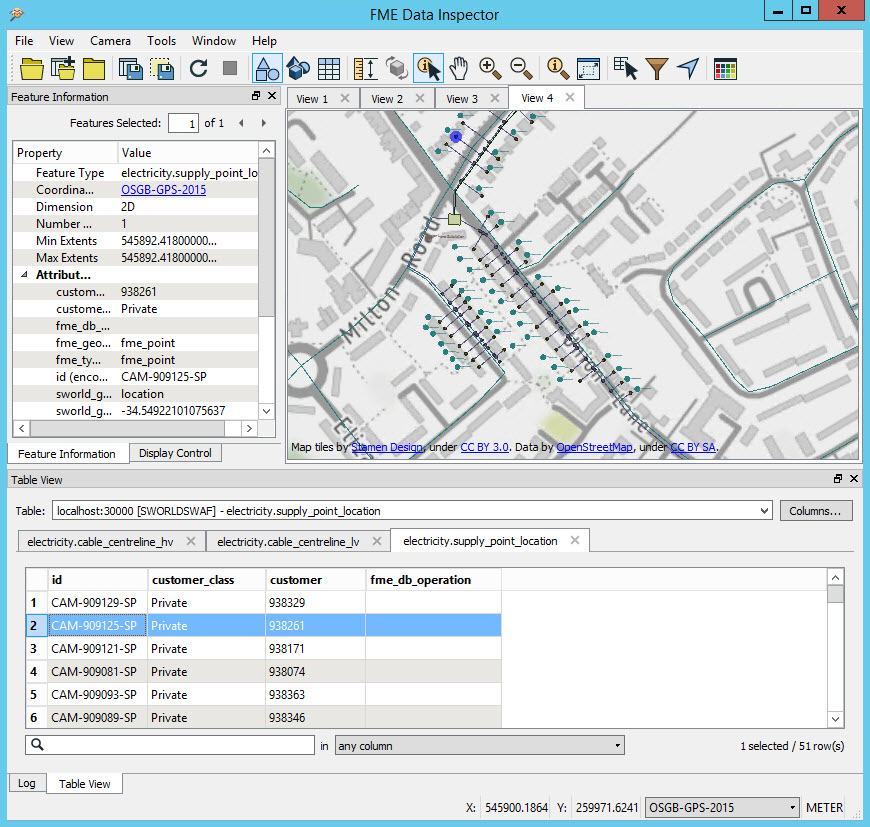This screenshot has width=870, height=827.
Task: Switch to the Display Control tab
Action: (175, 453)
